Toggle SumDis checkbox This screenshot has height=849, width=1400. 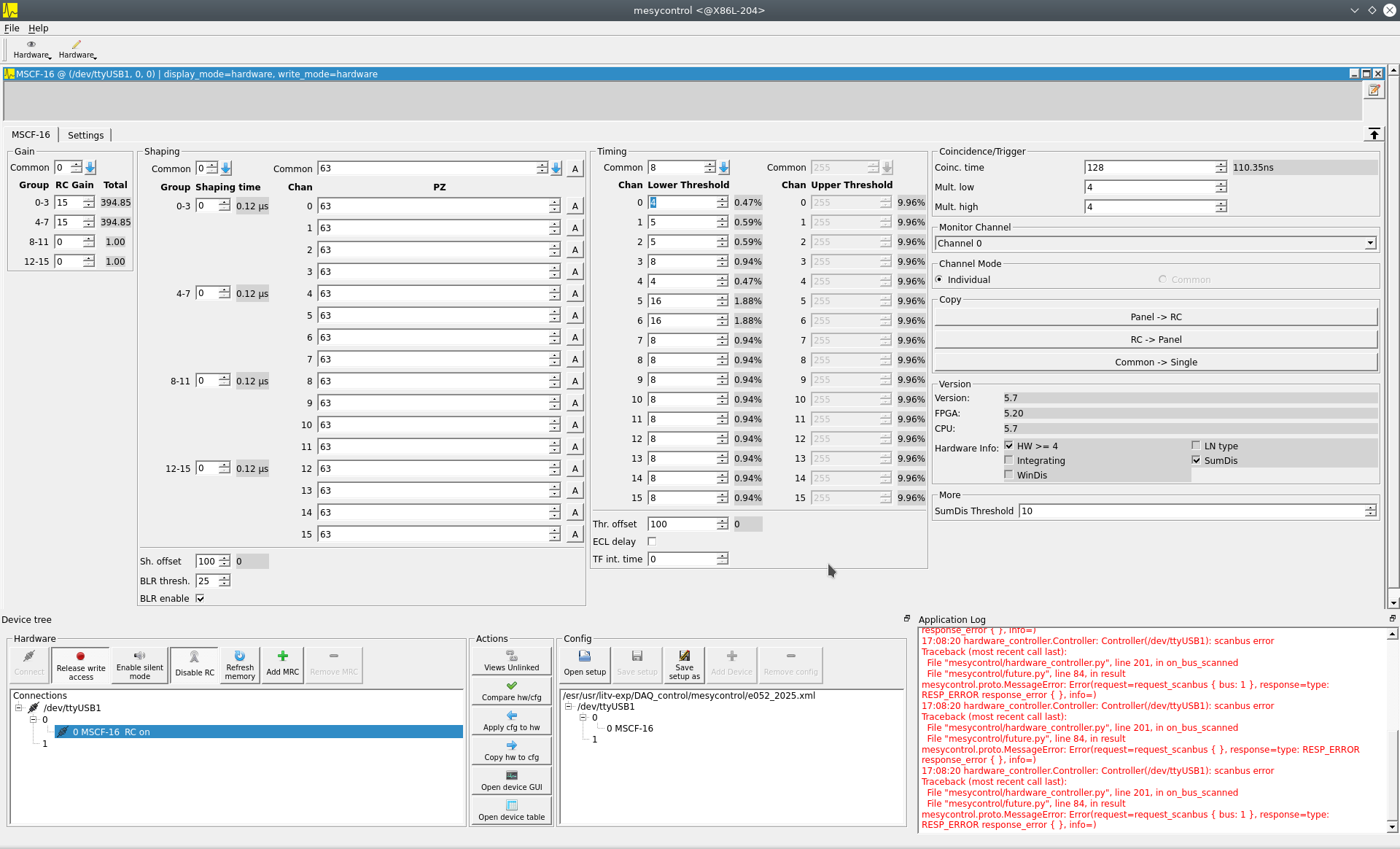point(1196,460)
